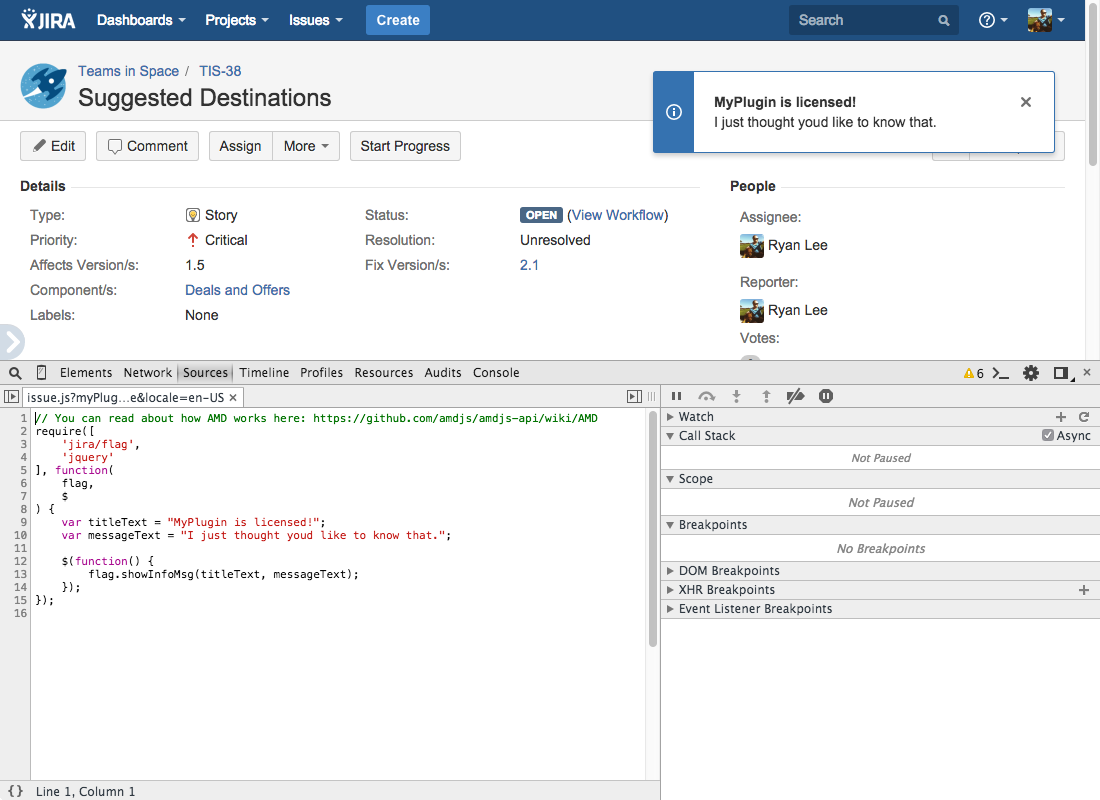Refresh watch expressions

(1086, 416)
